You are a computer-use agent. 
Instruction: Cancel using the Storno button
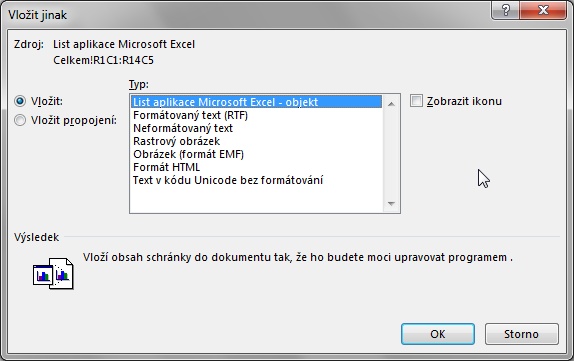[x=522, y=334]
